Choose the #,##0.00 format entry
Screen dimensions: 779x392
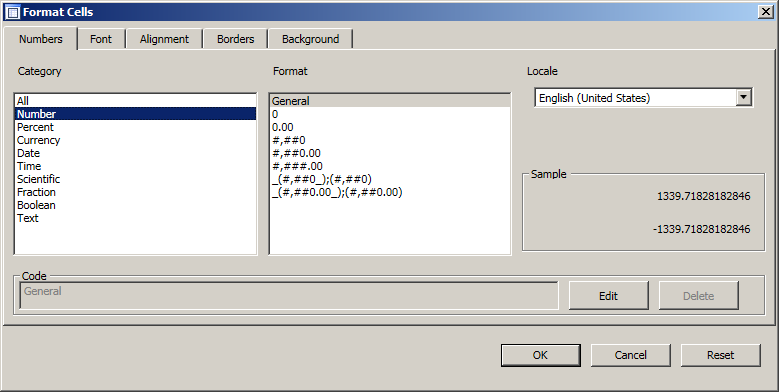point(390,153)
